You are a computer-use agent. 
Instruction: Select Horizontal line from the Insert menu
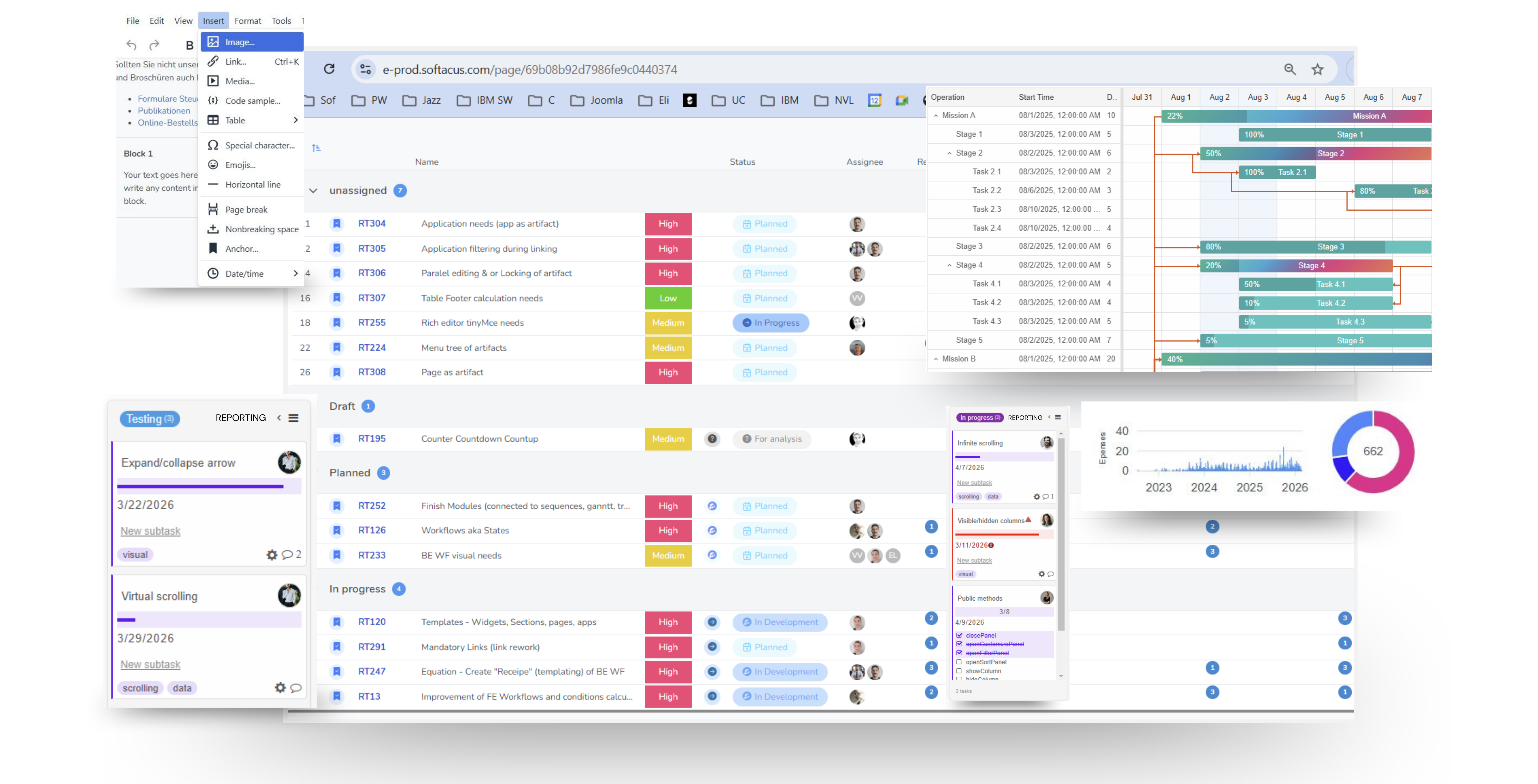coord(252,184)
